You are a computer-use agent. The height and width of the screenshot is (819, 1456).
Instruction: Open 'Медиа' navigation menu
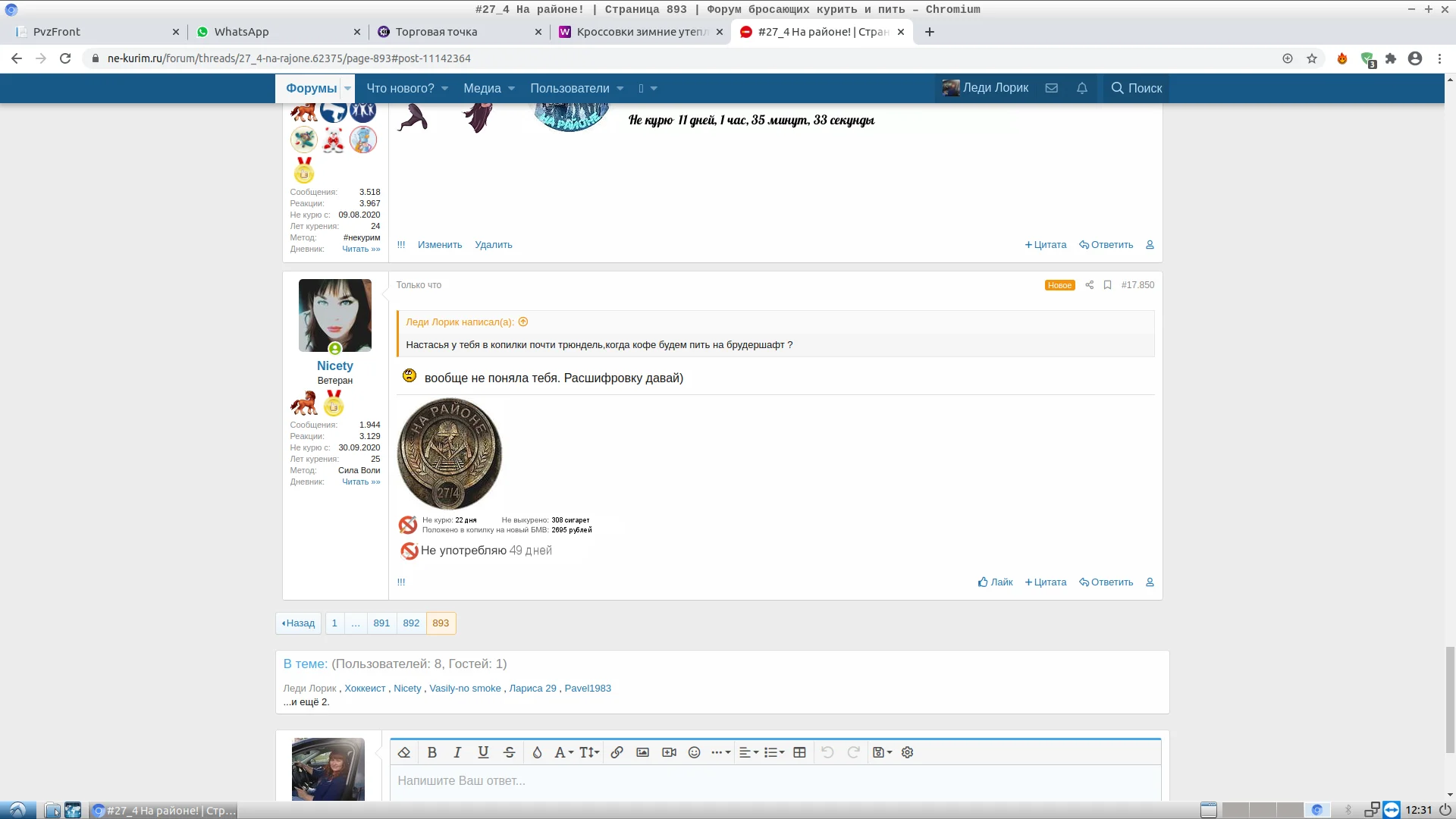(482, 88)
